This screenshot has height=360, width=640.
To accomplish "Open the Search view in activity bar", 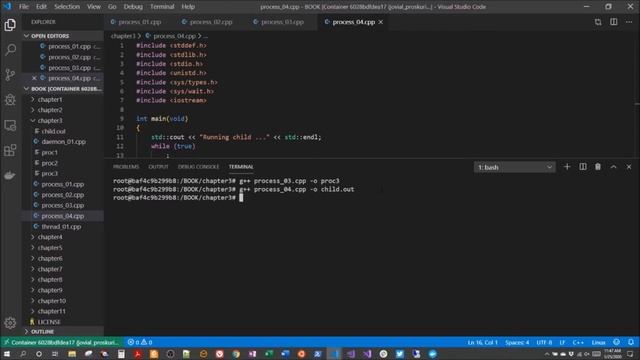I will tap(10, 50).
